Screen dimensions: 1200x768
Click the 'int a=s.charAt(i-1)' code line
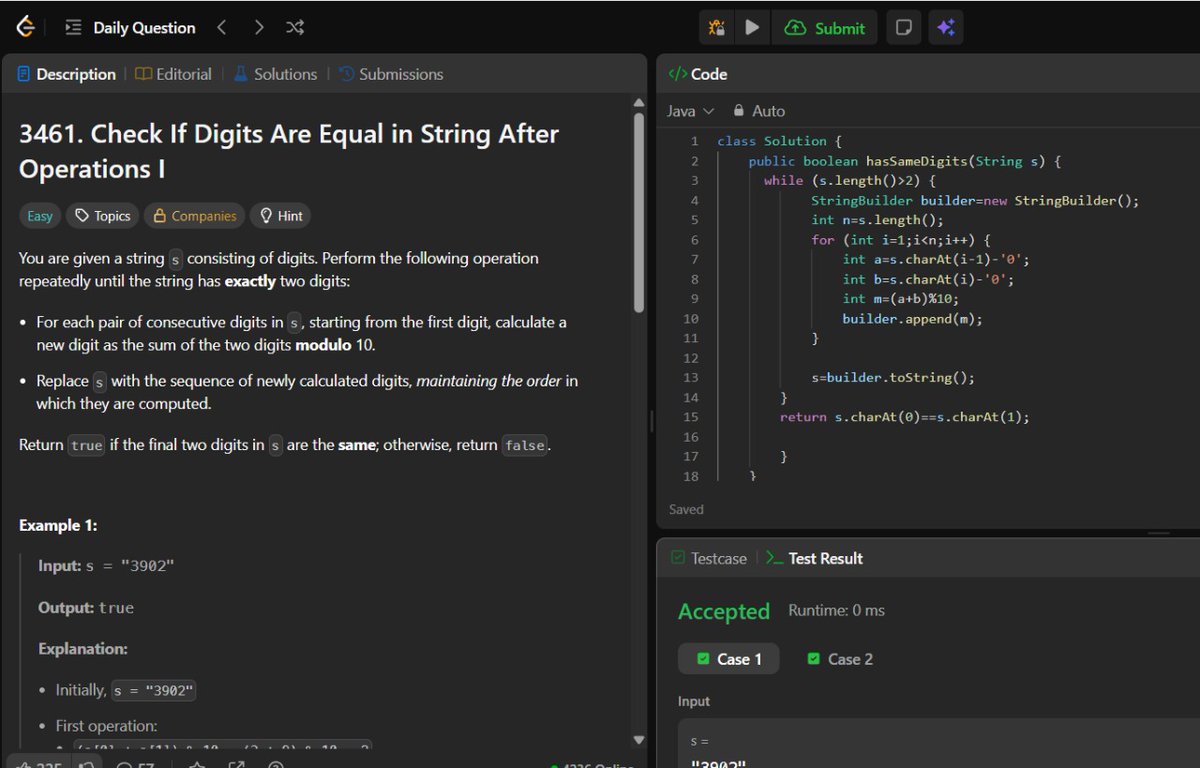click(936, 259)
